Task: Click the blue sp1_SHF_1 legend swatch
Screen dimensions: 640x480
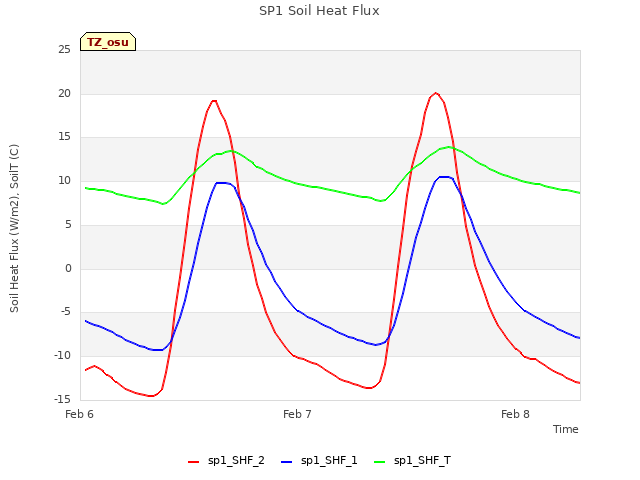Action: click(x=287, y=462)
